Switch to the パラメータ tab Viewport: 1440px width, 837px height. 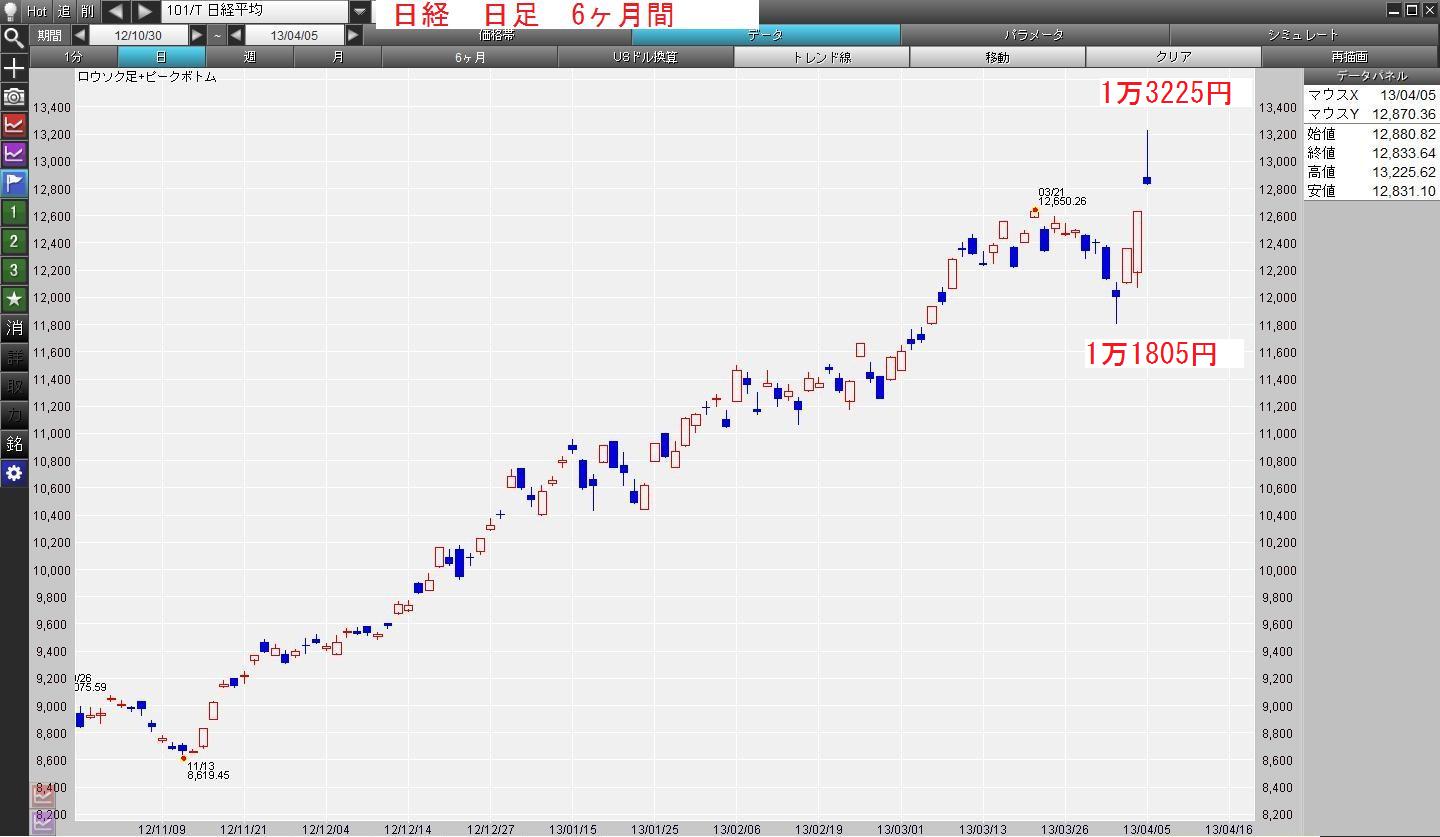(x=1034, y=35)
